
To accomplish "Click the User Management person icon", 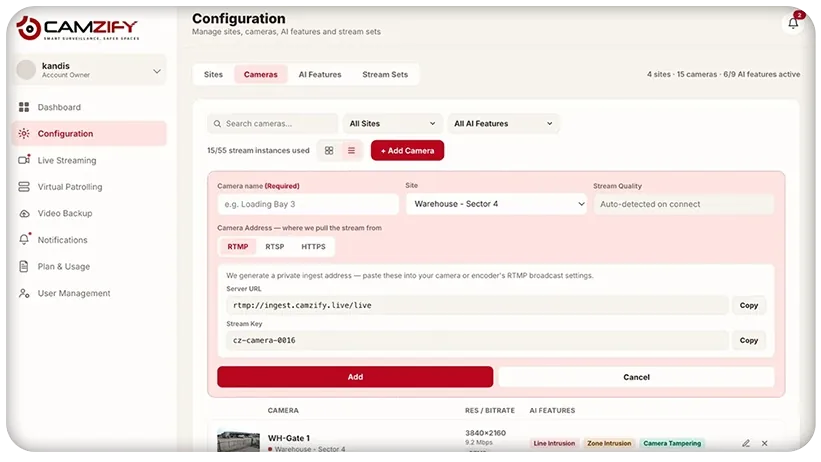I will pyautogui.click(x=24, y=293).
